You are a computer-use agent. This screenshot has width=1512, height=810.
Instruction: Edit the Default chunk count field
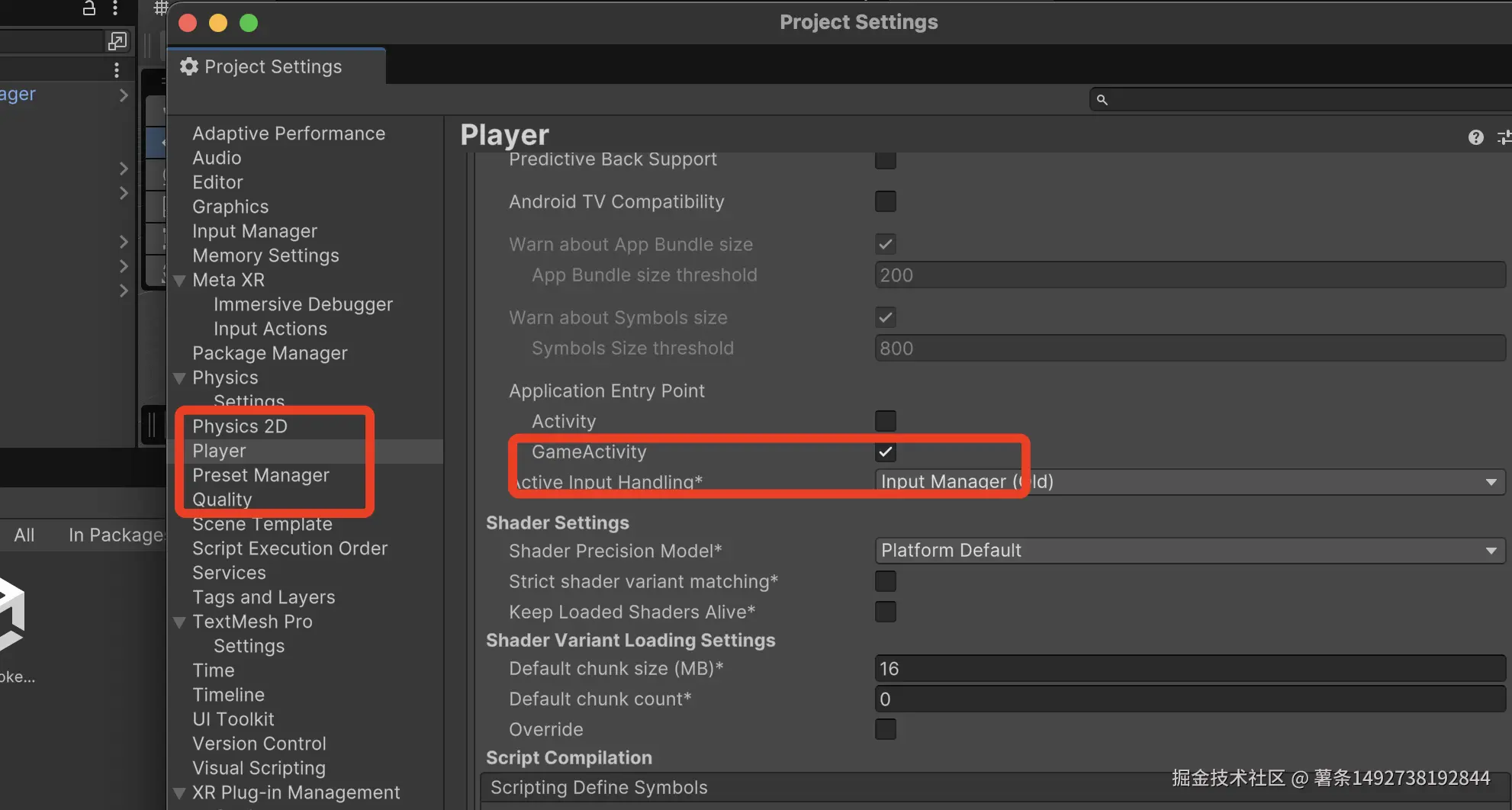1190,699
